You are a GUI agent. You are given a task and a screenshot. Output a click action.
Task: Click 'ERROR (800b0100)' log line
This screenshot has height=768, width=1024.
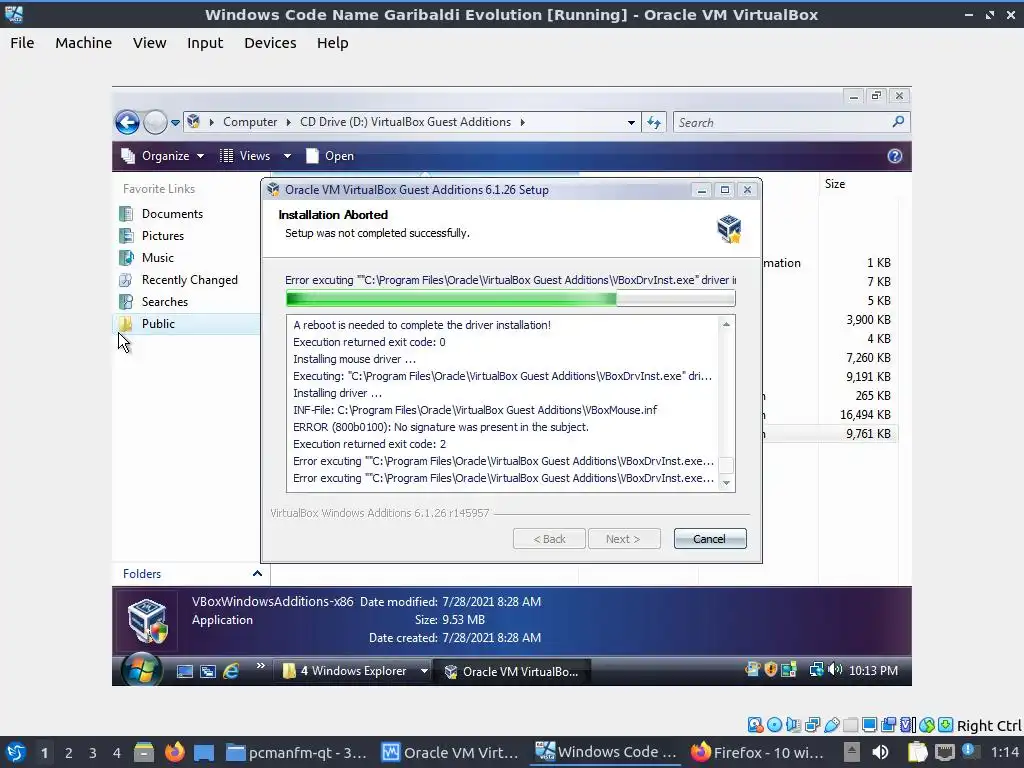441,427
